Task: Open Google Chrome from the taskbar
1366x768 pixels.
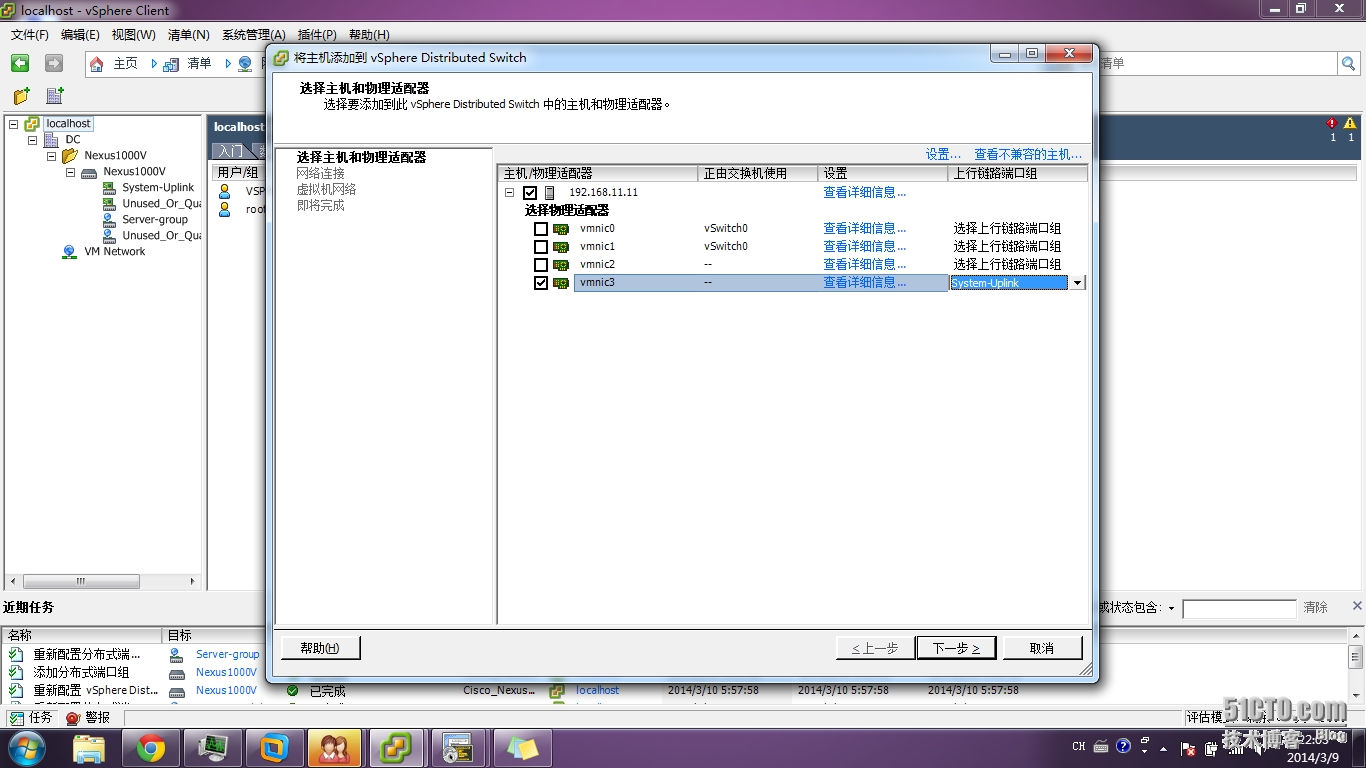Action: [x=152, y=747]
